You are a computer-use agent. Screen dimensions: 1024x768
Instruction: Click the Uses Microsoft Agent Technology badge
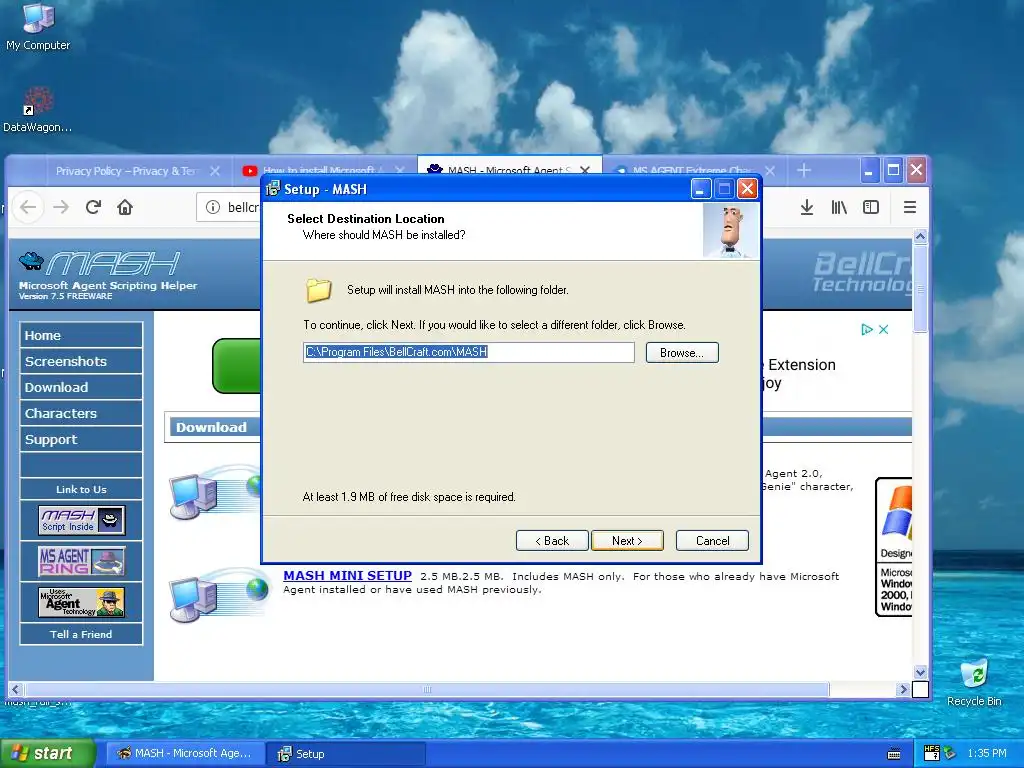[x=81, y=602]
